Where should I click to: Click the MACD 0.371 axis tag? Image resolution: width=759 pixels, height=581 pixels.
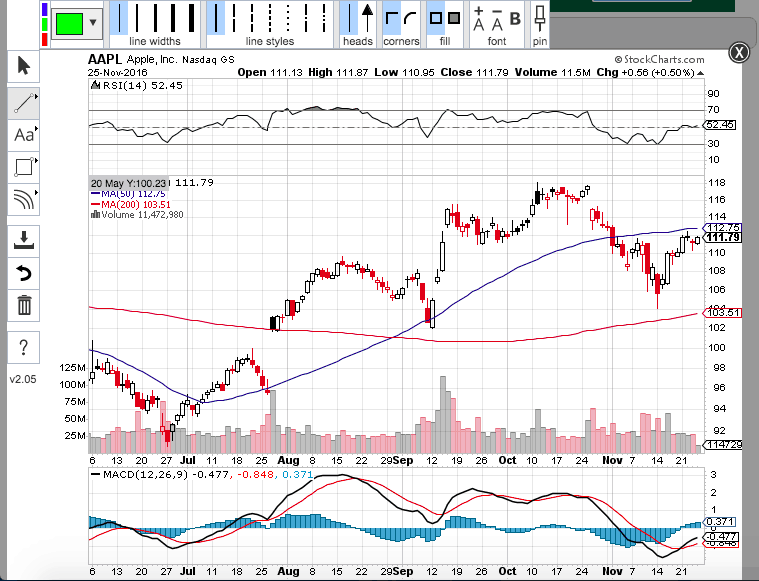[x=720, y=522]
